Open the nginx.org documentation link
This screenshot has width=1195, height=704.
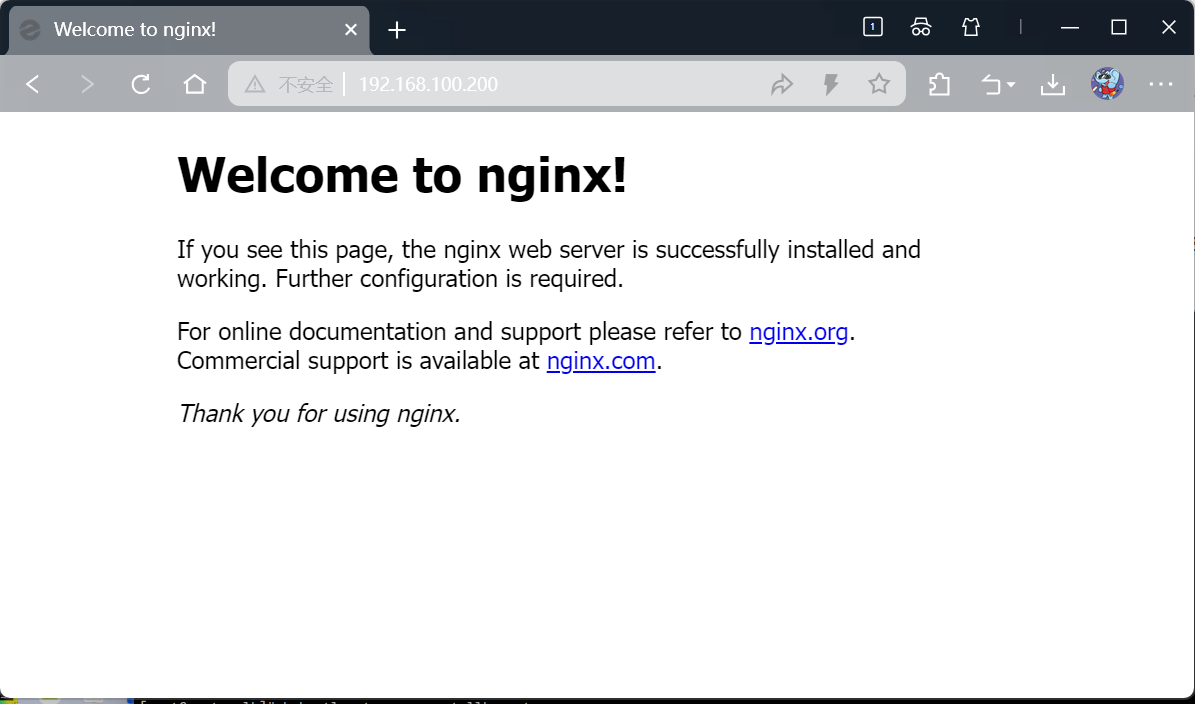coord(798,332)
